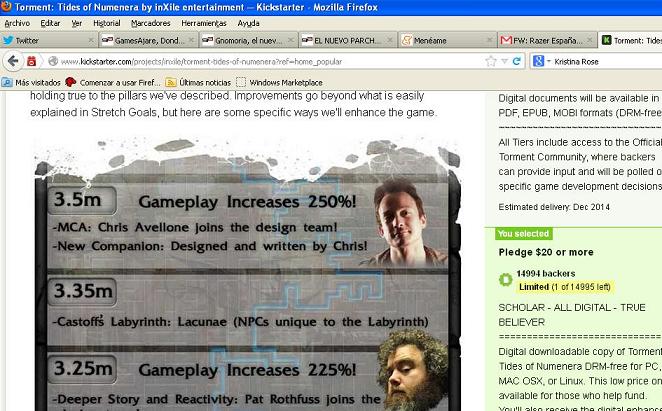Click the Twitter bird tab icon

(8, 40)
